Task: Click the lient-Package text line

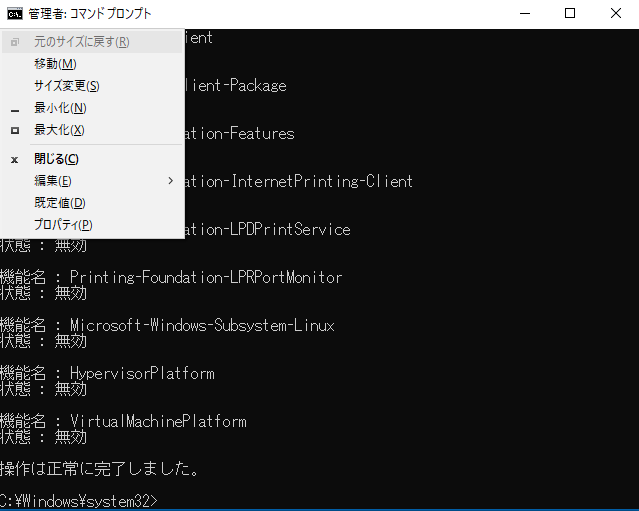Action: [236, 86]
